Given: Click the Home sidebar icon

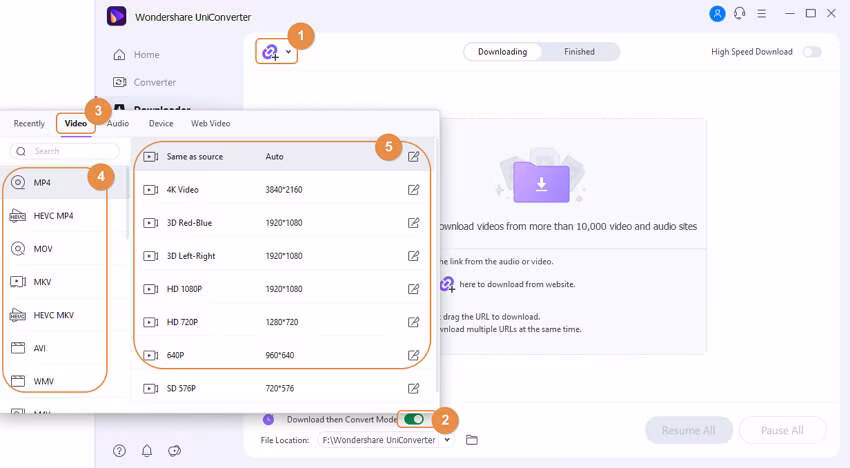Looking at the screenshot, I should [x=119, y=55].
